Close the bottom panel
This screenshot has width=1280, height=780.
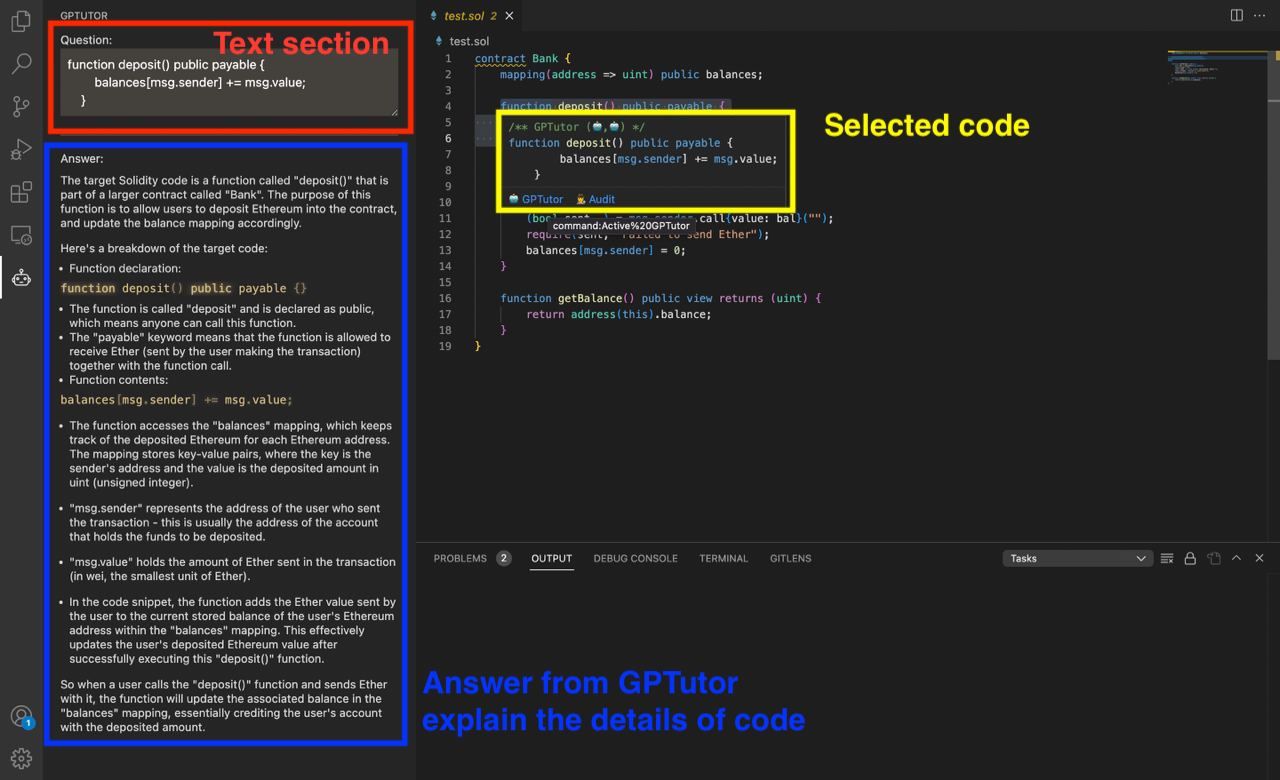[1259, 558]
